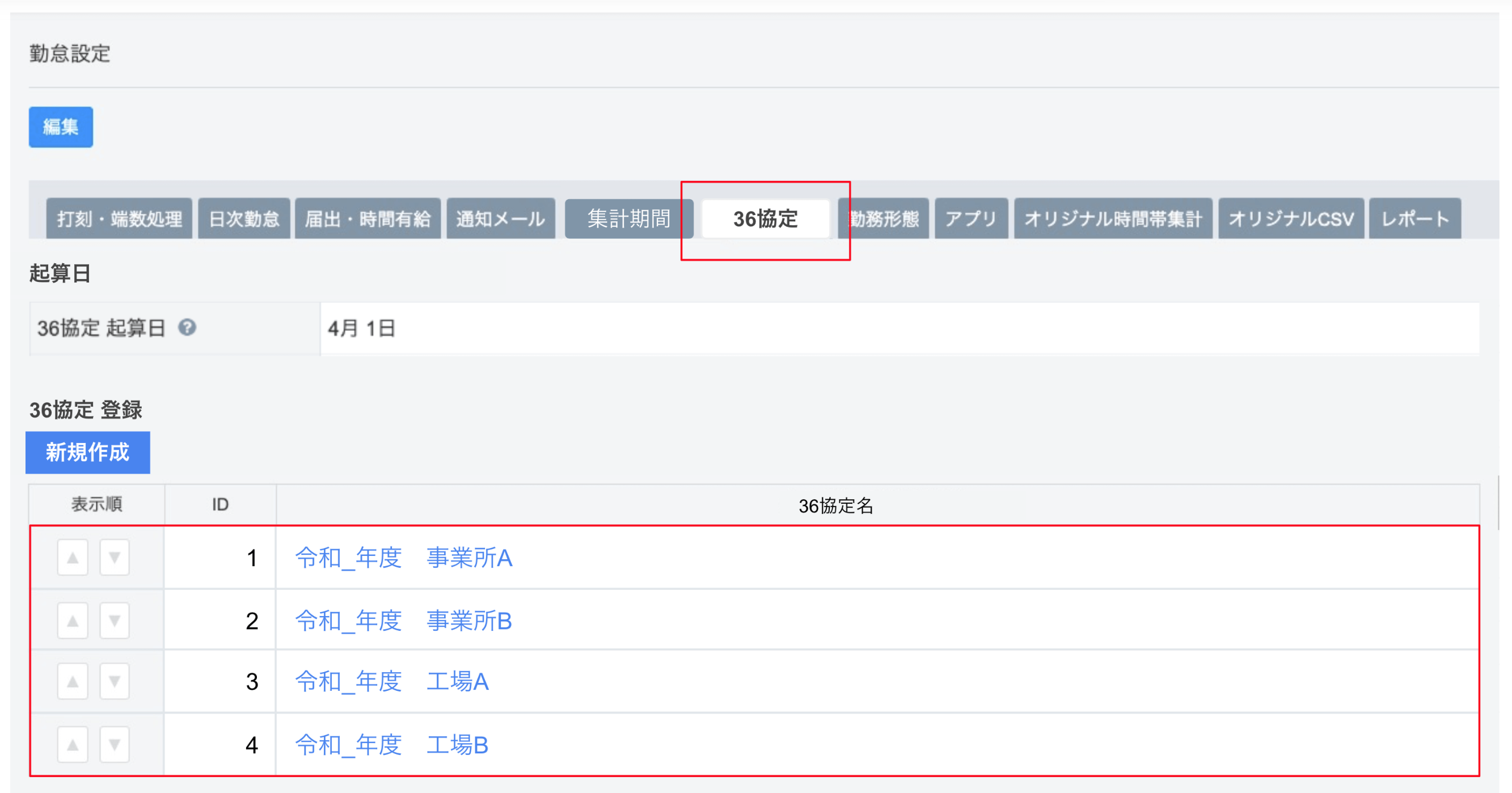
Task: Move 工場A row up with arrow
Action: (x=73, y=681)
